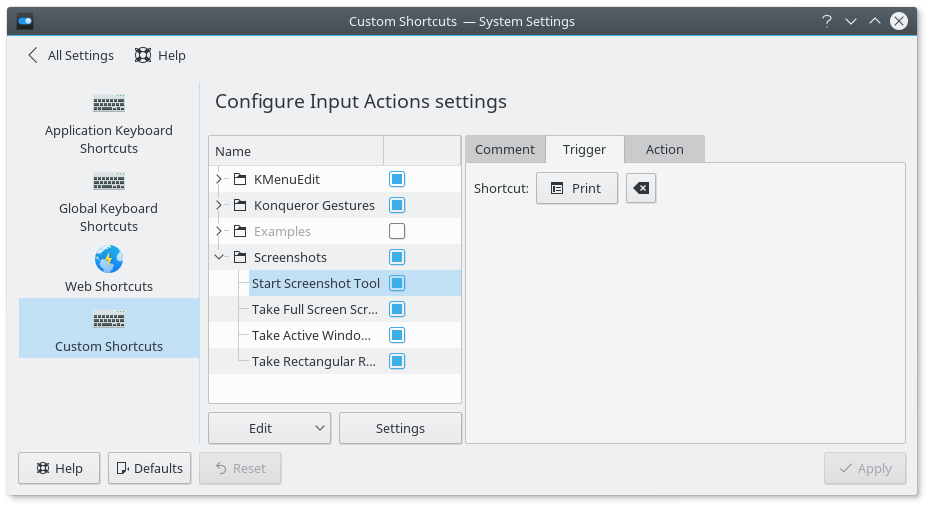Open Application Keyboard Shortcuts keyboard icon
This screenshot has width=930, height=508.
tap(109, 103)
